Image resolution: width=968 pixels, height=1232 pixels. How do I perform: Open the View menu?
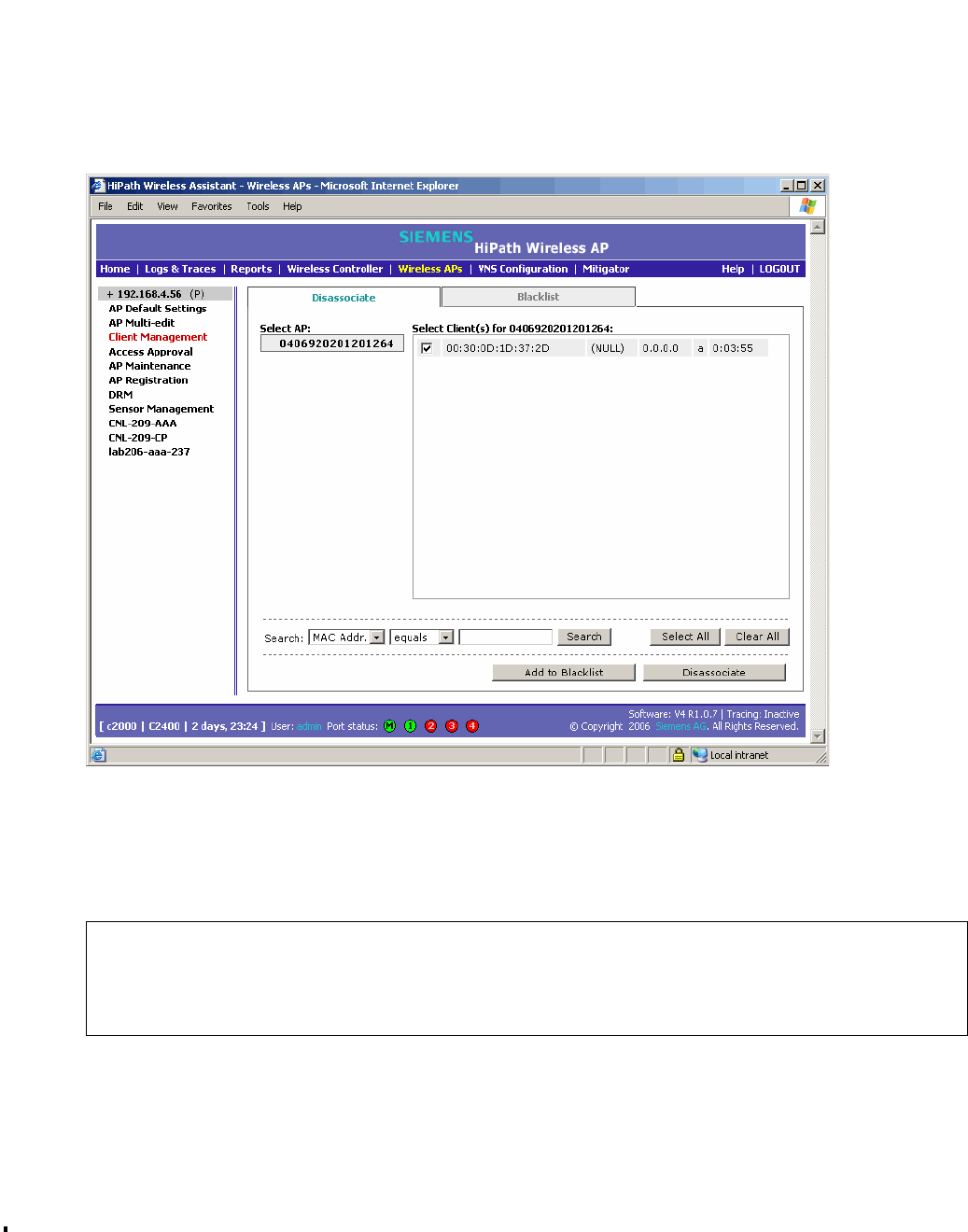pyautogui.click(x=167, y=206)
